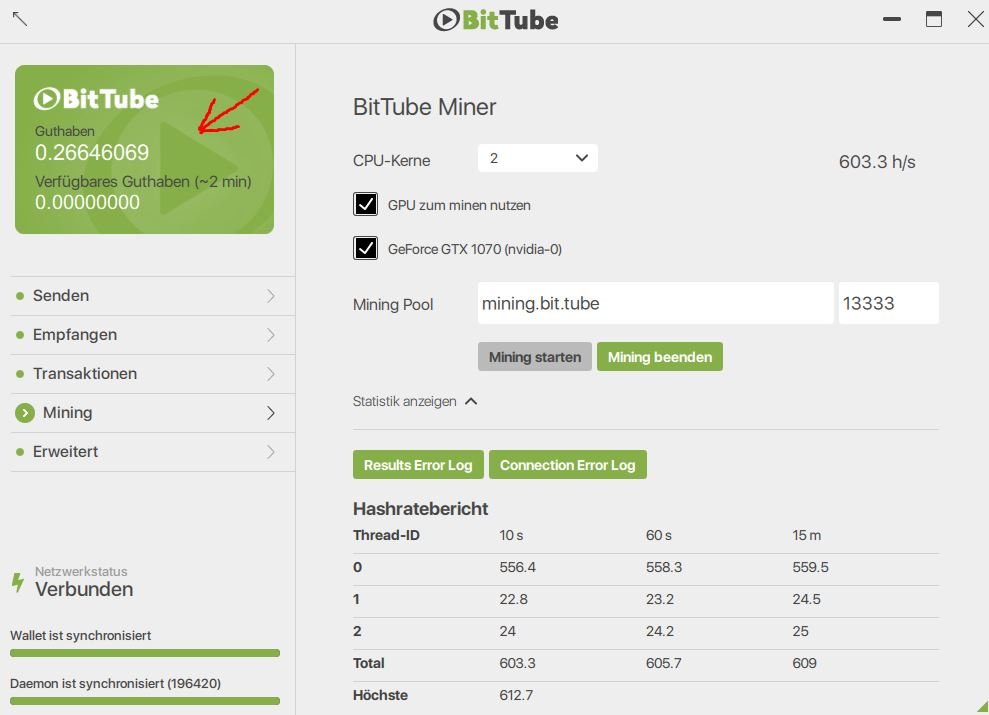989x715 pixels.
Task: Click the daemon sync progress bar
Action: pyautogui.click(x=145, y=701)
